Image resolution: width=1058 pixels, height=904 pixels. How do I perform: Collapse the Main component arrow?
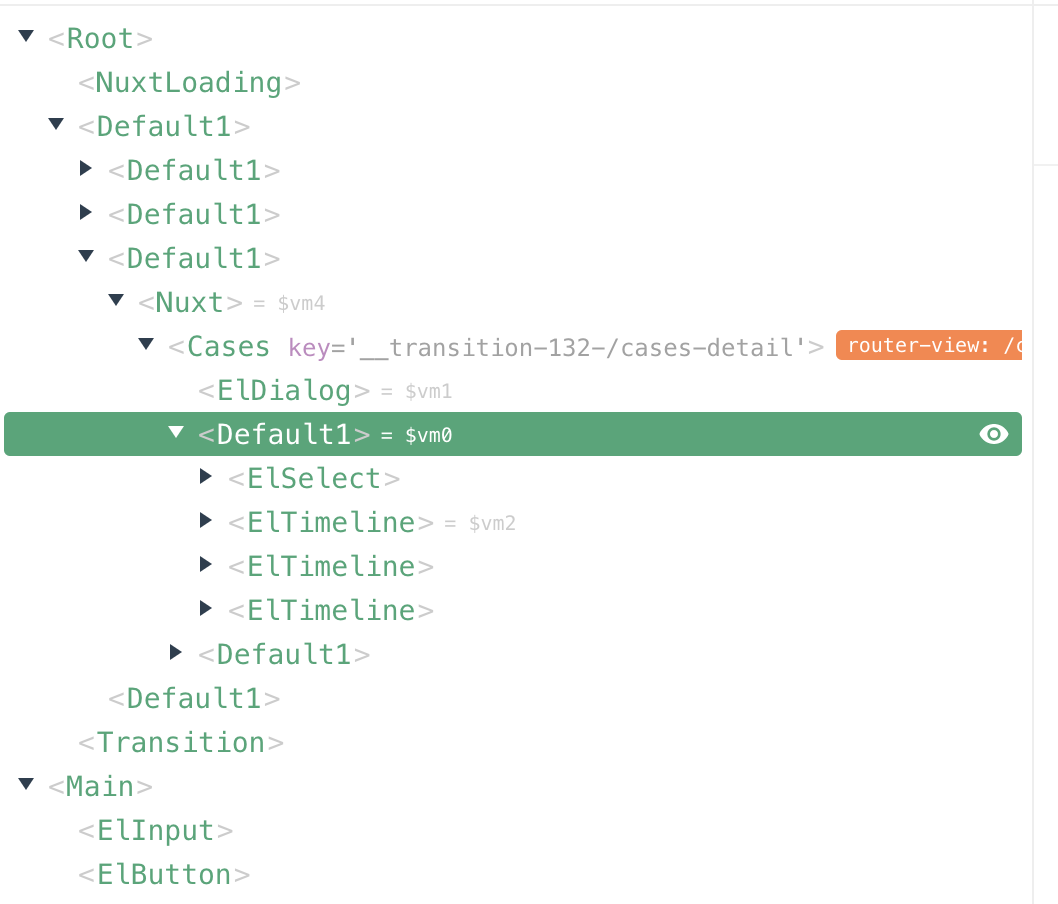tap(26, 785)
